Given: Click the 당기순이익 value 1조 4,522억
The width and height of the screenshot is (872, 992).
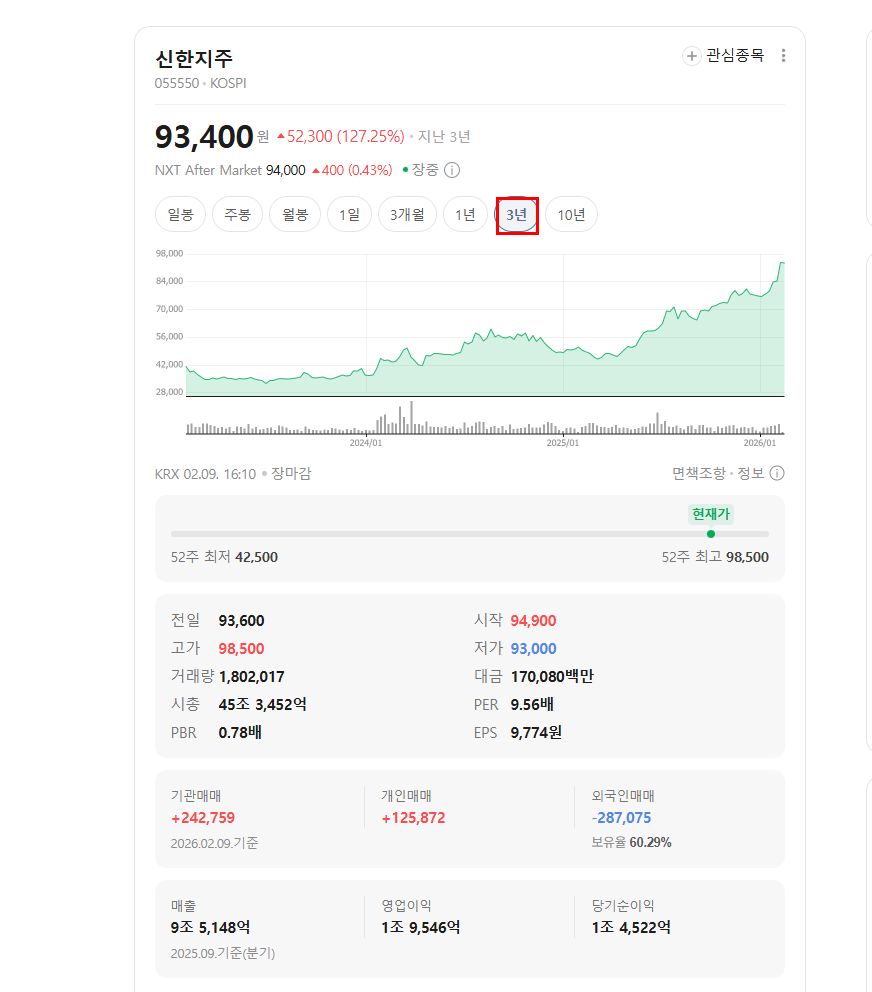Looking at the screenshot, I should coord(631,927).
